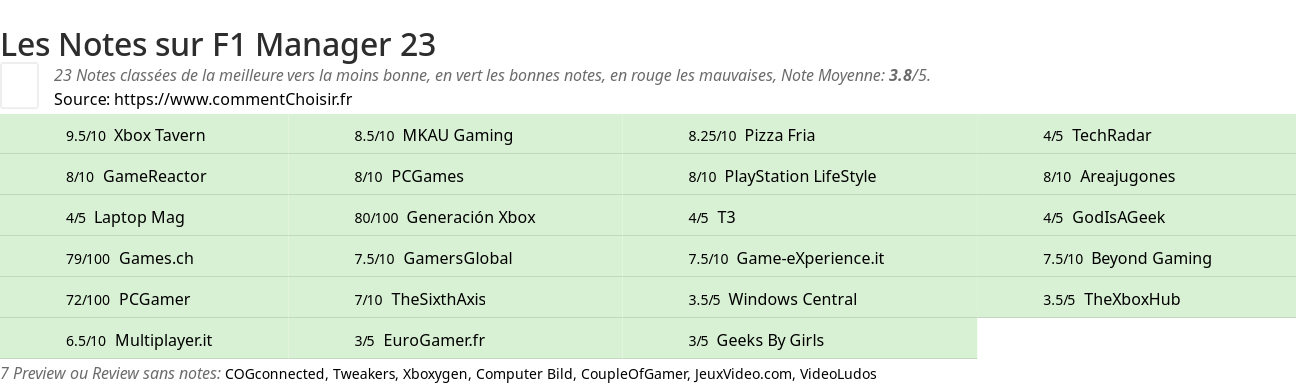Image resolution: width=1296 pixels, height=384 pixels.
Task: Open the commentChoisir.fr source link
Action: coord(233,99)
